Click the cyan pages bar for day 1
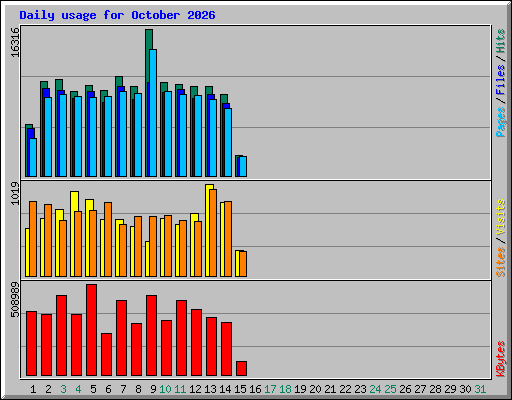The width and height of the screenshot is (512, 400). [x=33, y=157]
